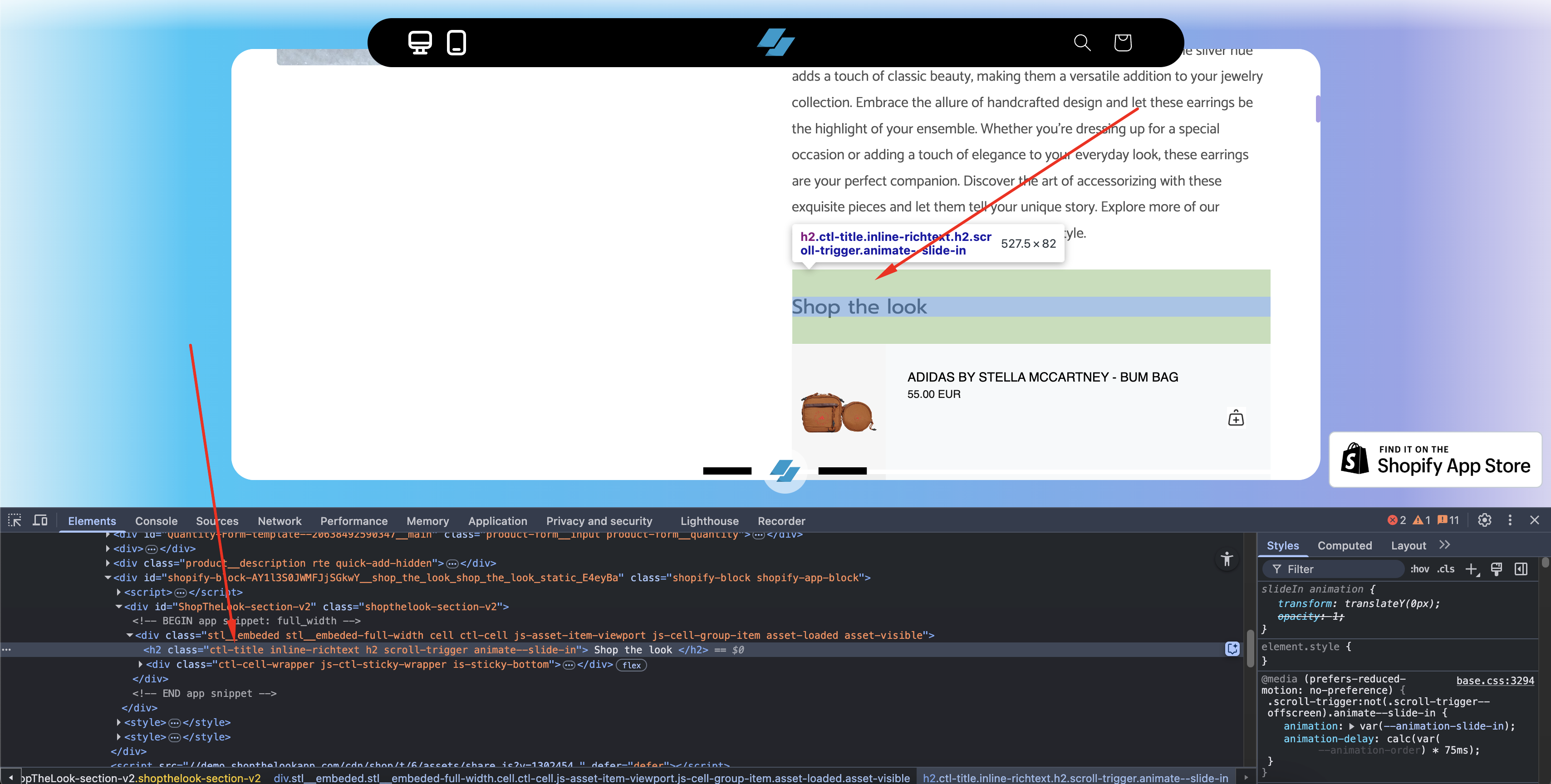
Task: Open the DevTools settings gear
Action: [1484, 520]
